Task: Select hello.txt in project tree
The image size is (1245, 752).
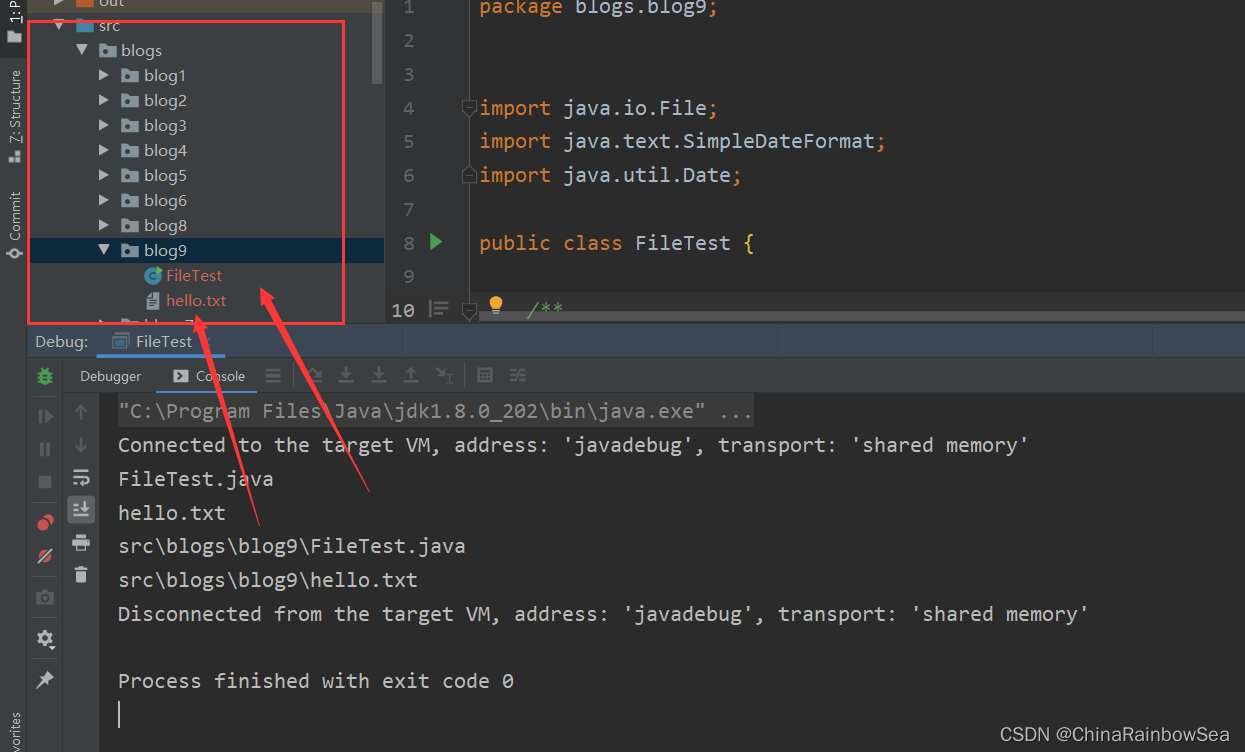Action: (196, 300)
